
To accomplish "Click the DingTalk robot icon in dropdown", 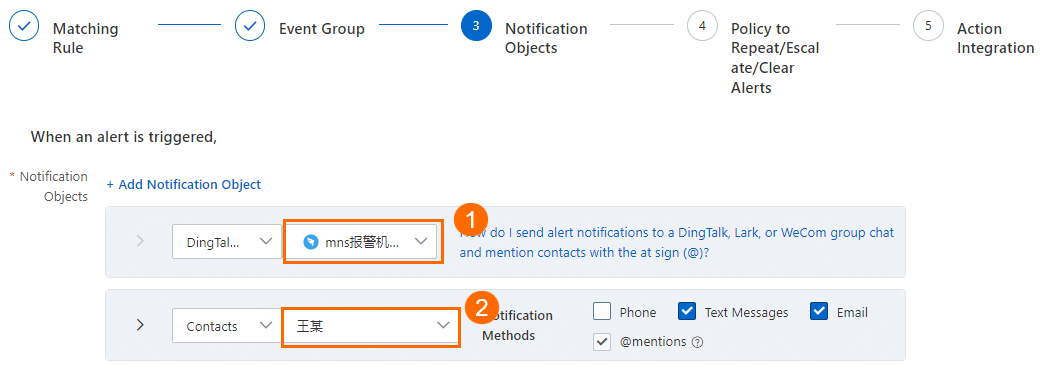I will coord(311,242).
